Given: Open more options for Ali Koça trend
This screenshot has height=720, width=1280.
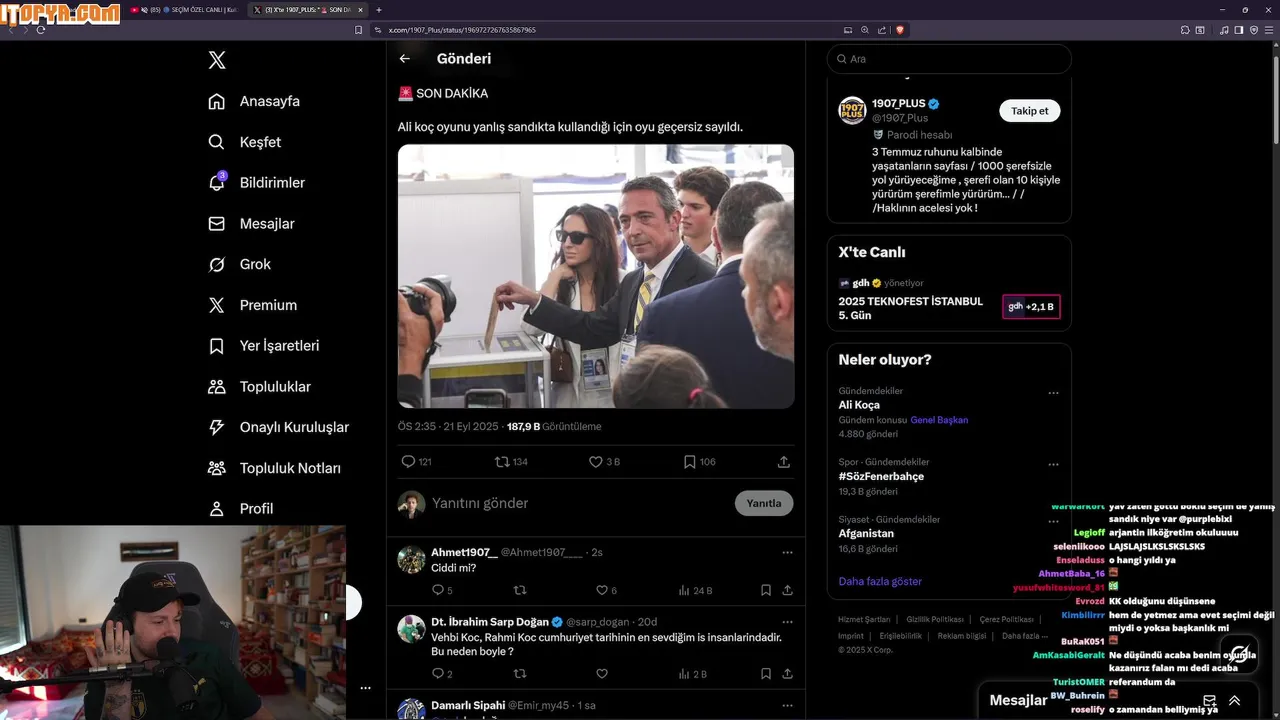Looking at the screenshot, I should pyautogui.click(x=1053, y=393).
